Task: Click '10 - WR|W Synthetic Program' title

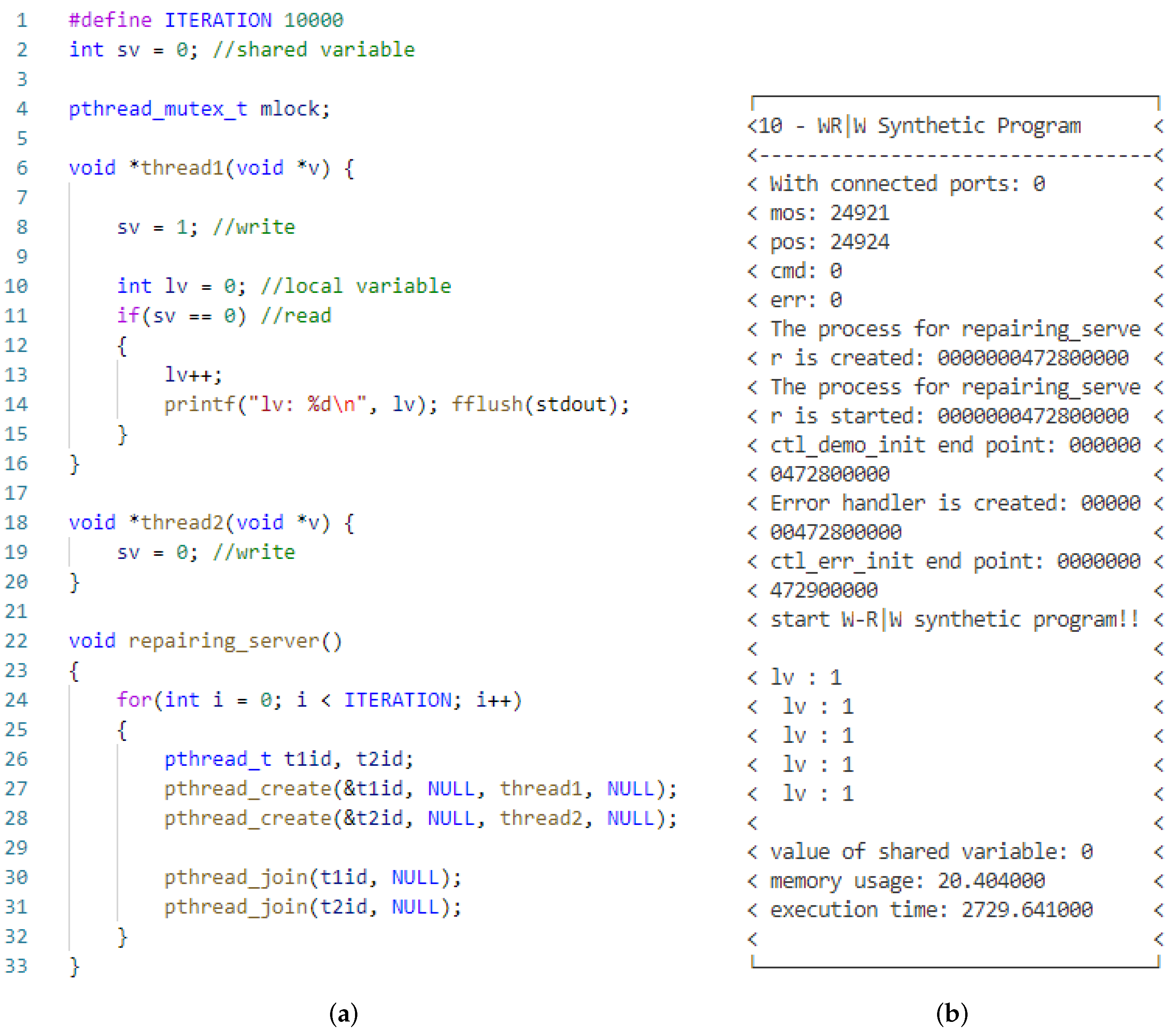Action: [x=920, y=126]
